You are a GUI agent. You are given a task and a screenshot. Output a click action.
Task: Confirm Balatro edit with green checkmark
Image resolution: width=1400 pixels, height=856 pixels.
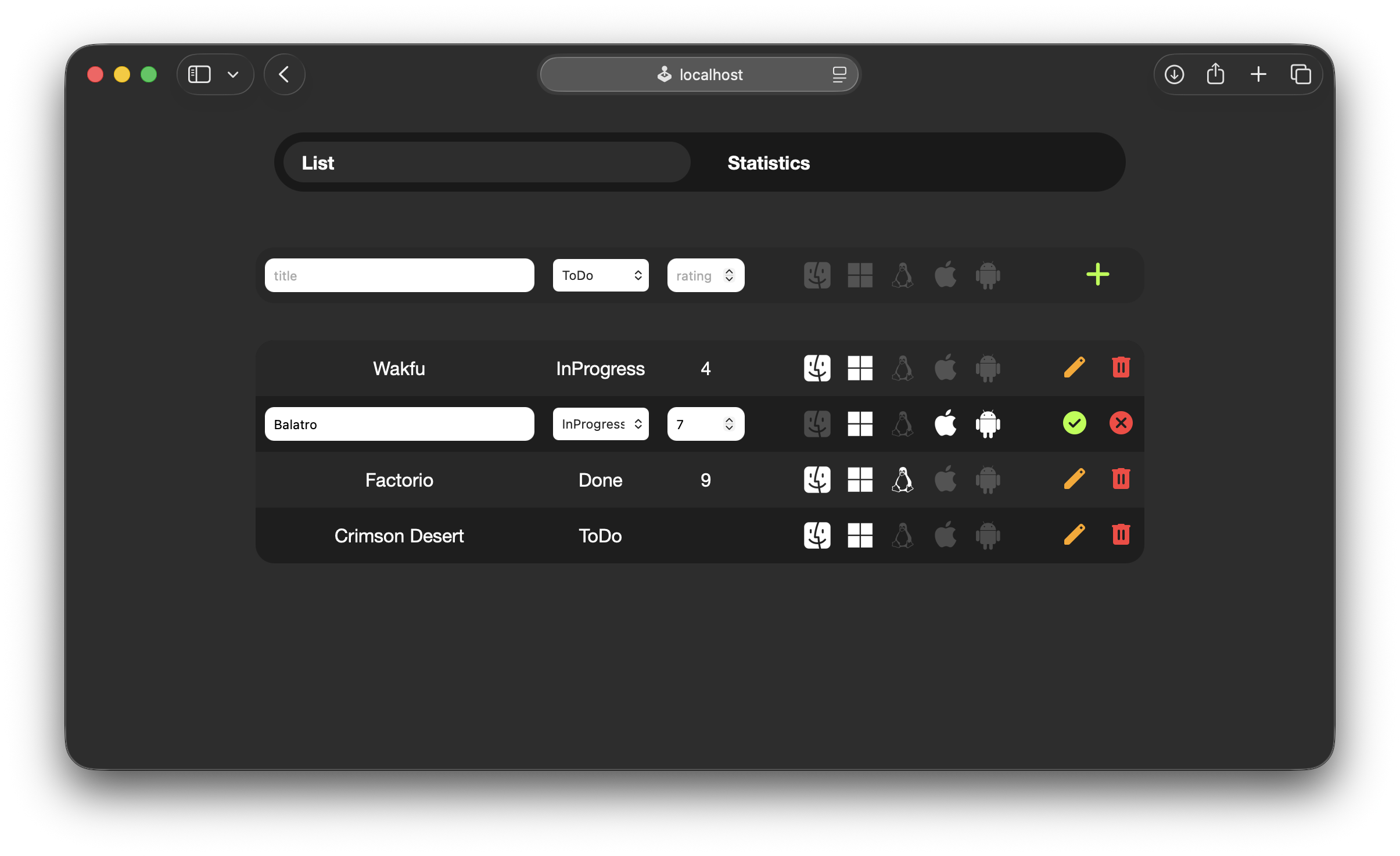(1074, 423)
